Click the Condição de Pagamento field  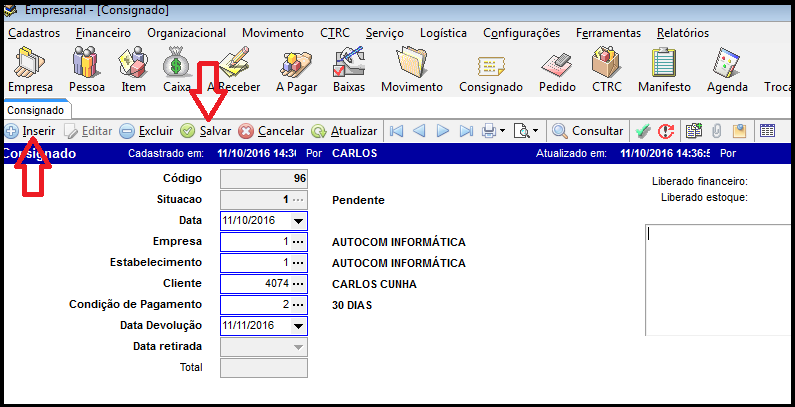[x=254, y=305]
